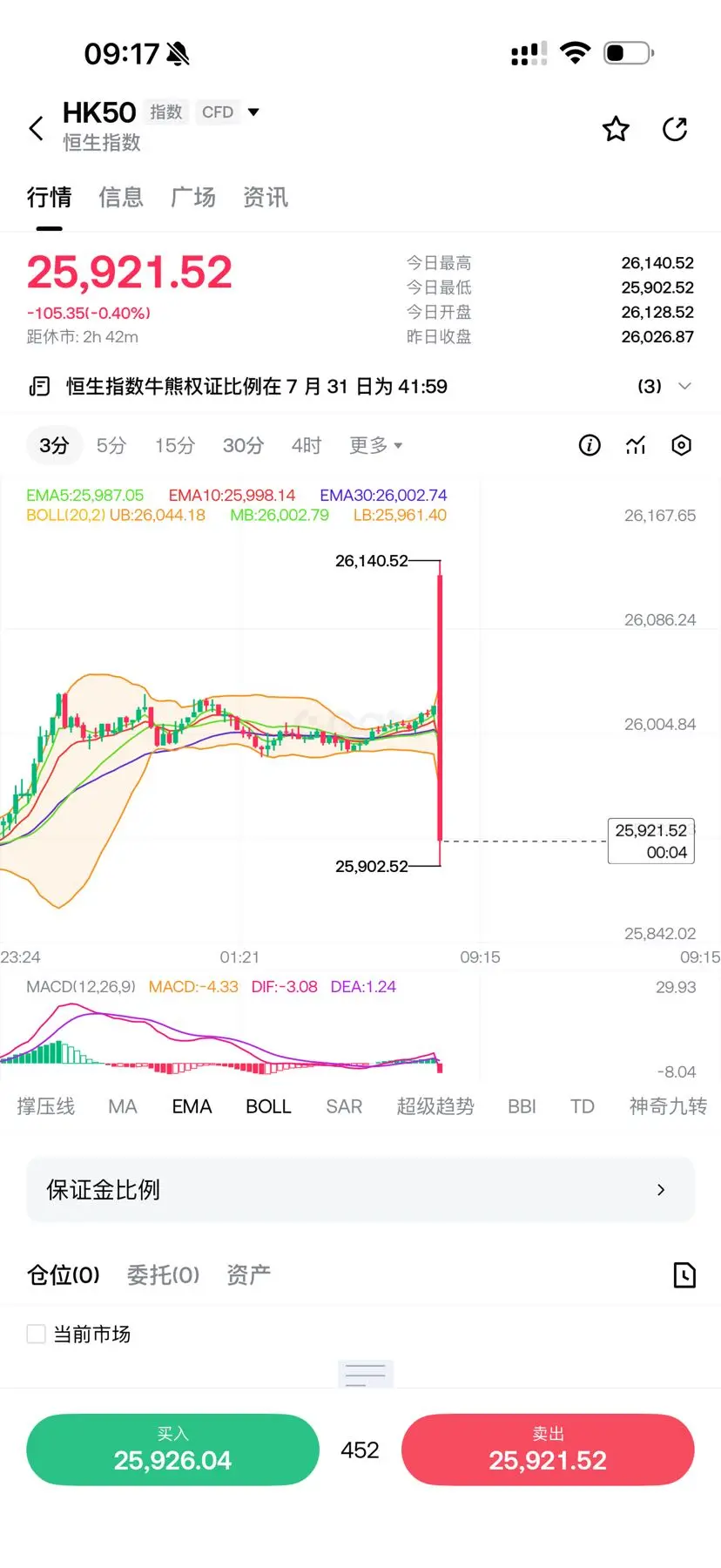Toggle the EMA indicator

point(192,1106)
